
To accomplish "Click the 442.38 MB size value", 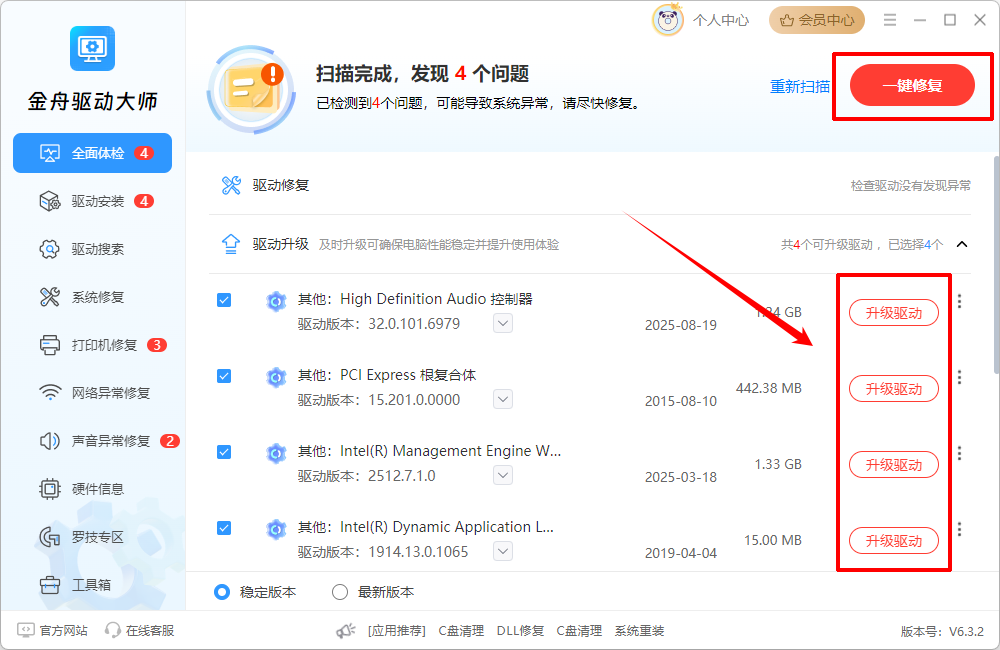I will [x=768, y=388].
